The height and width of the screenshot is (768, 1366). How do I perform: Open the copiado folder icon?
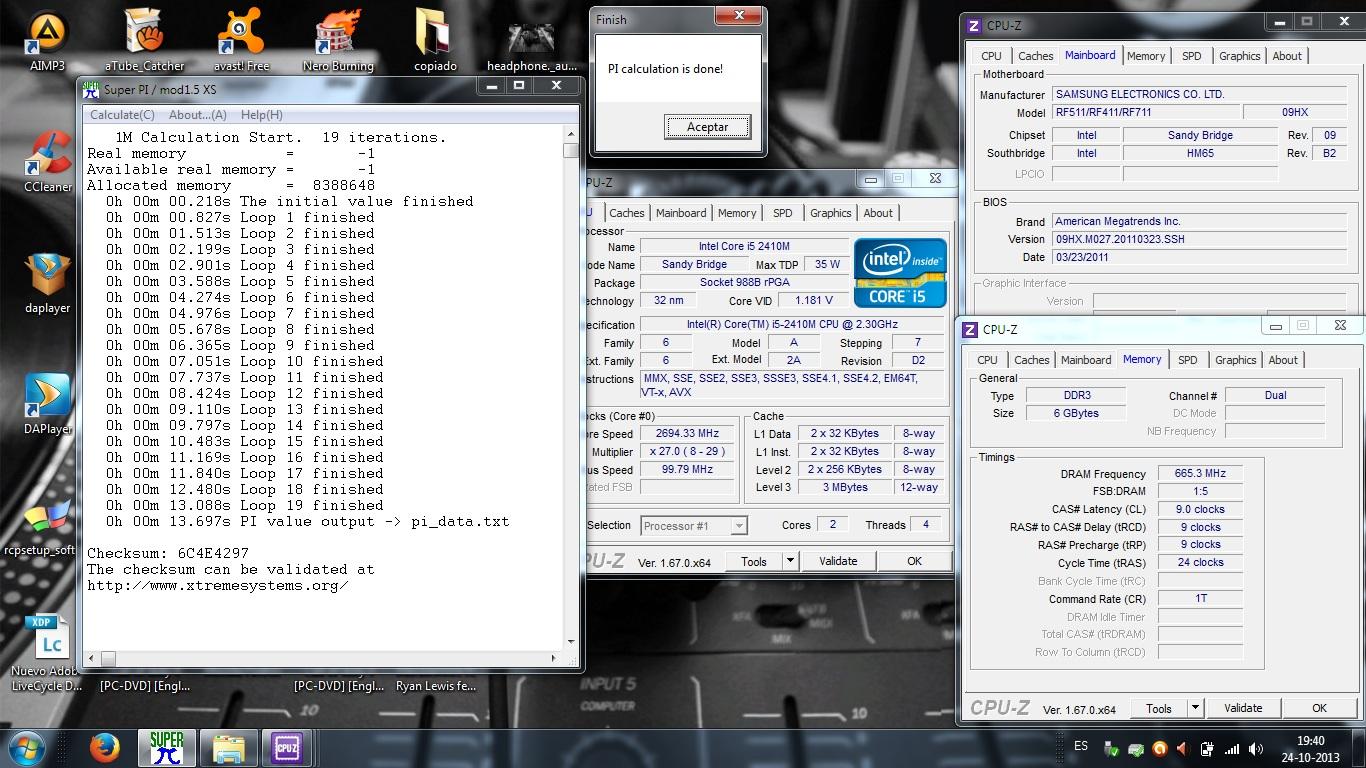435,40
